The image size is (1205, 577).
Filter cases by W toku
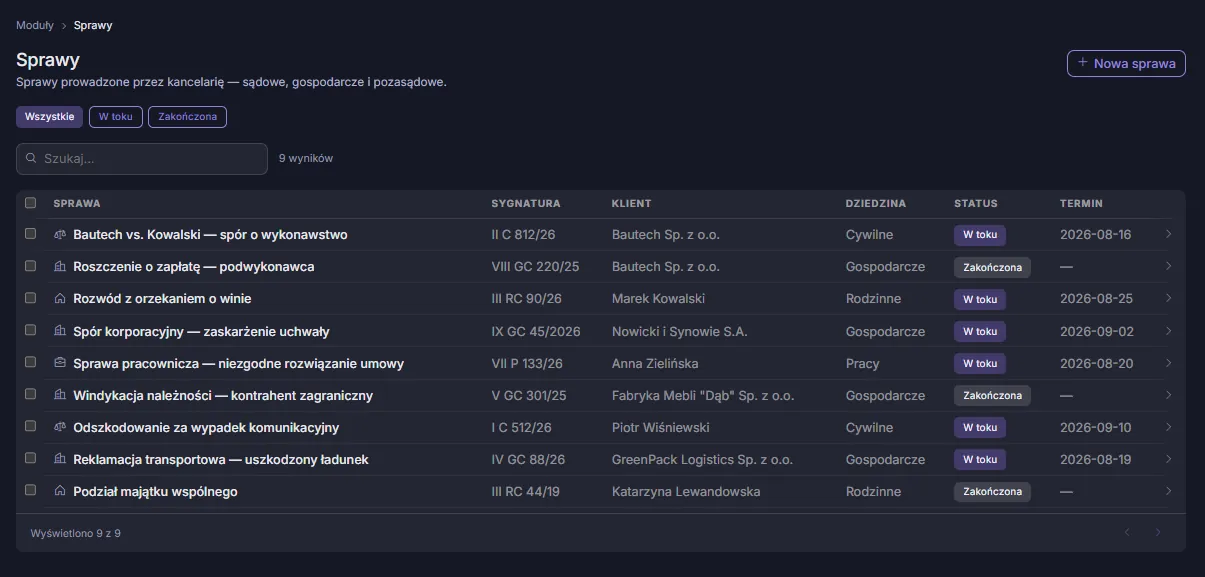tap(116, 117)
